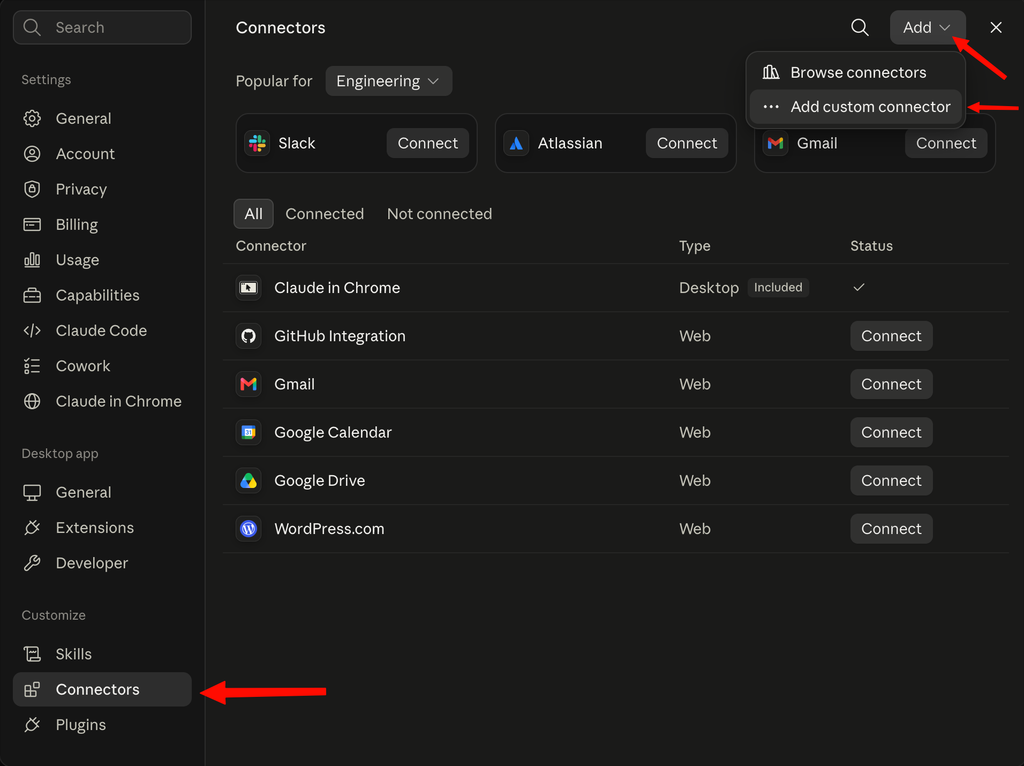The width and height of the screenshot is (1024, 766).
Task: Connect the Atlassian card
Action: click(686, 143)
